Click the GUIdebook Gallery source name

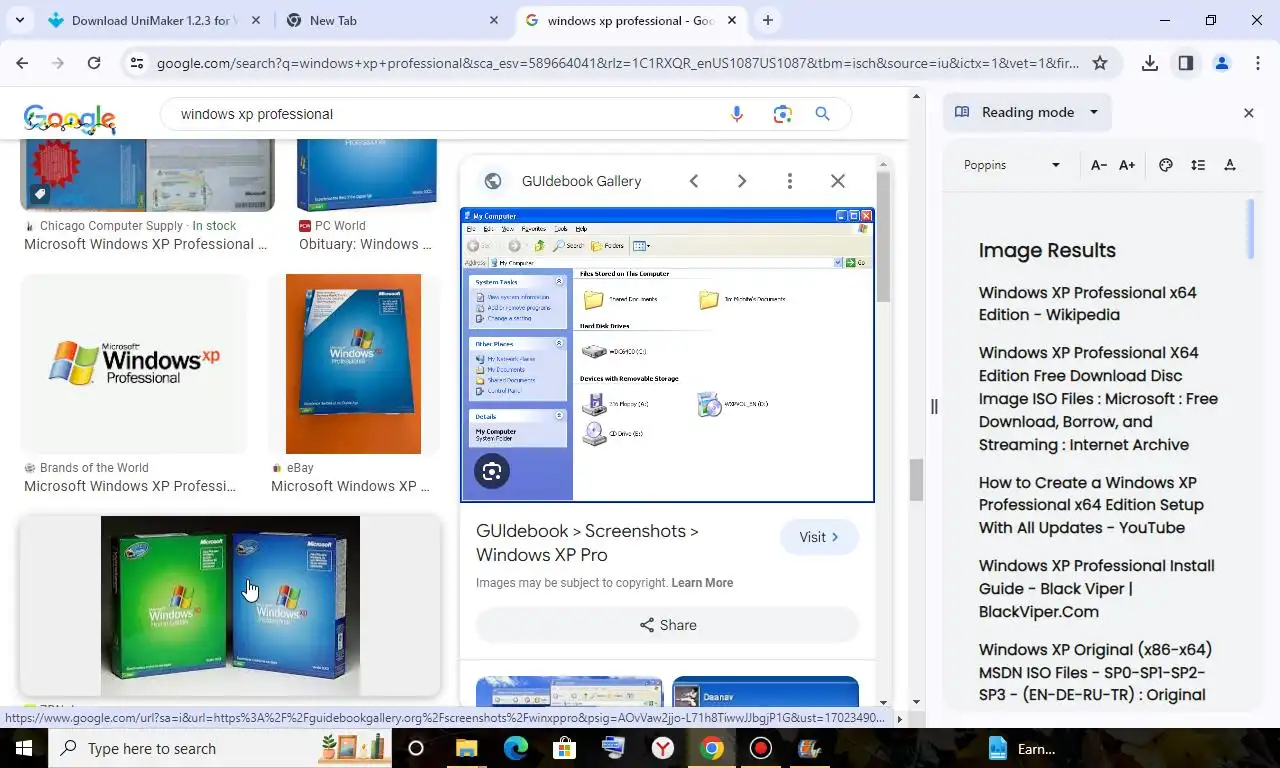[x=581, y=181]
